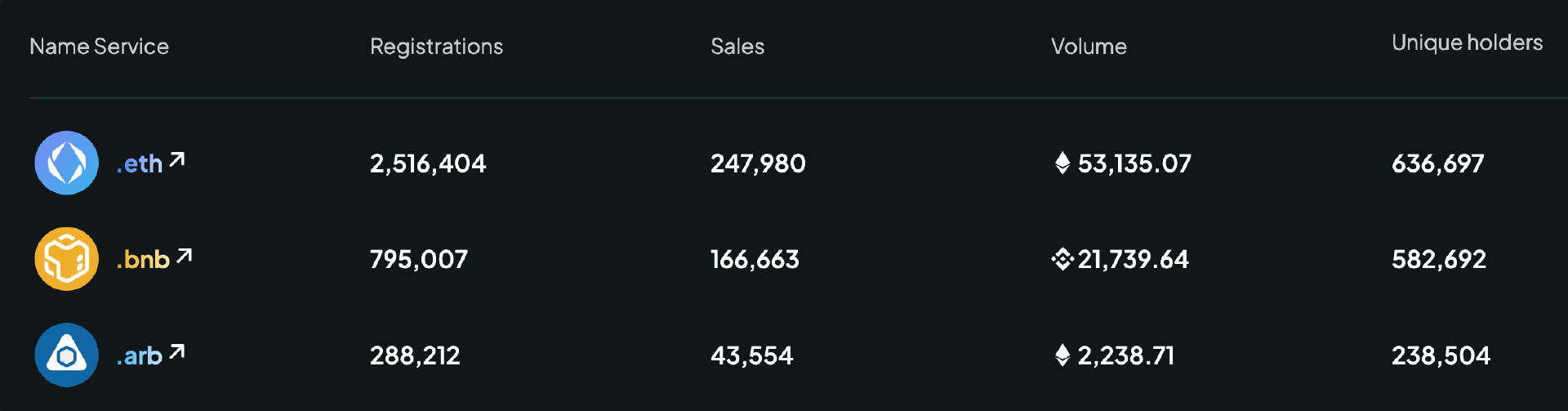Click the Name Service column header
The height and width of the screenshot is (411, 1568).
click(99, 47)
